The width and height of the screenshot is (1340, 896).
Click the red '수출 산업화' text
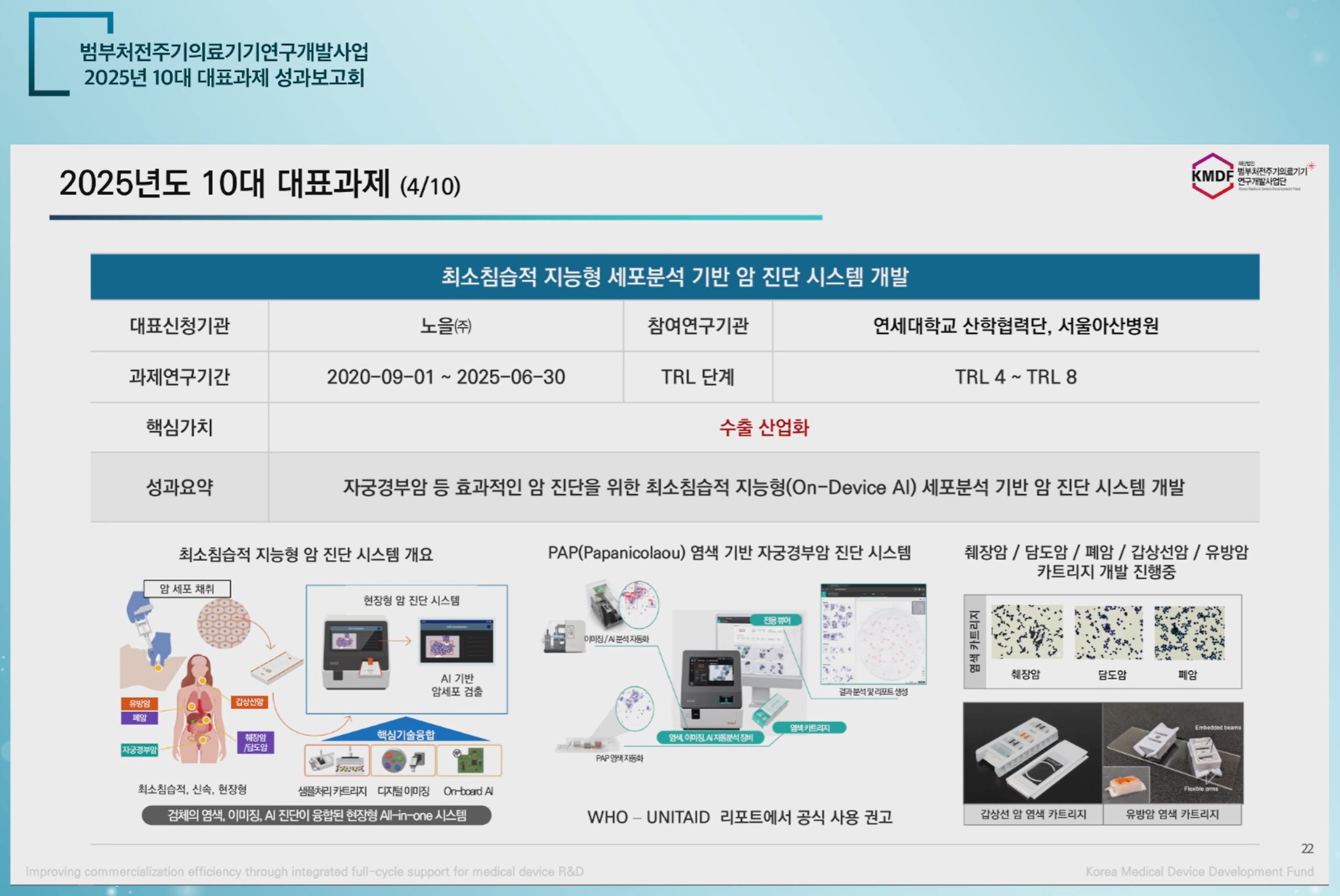coord(764,428)
